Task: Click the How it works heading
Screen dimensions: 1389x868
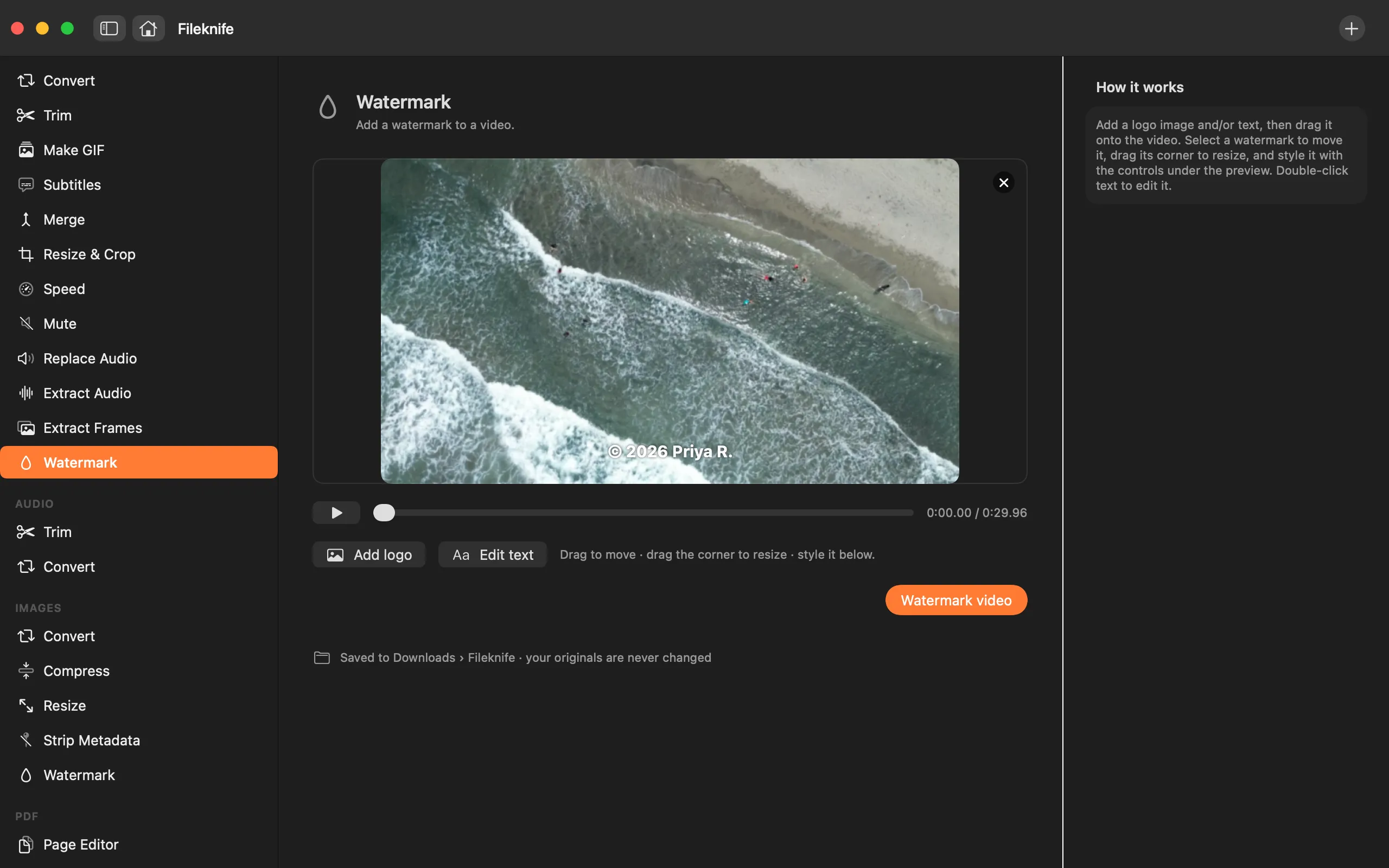Action: 1139,87
